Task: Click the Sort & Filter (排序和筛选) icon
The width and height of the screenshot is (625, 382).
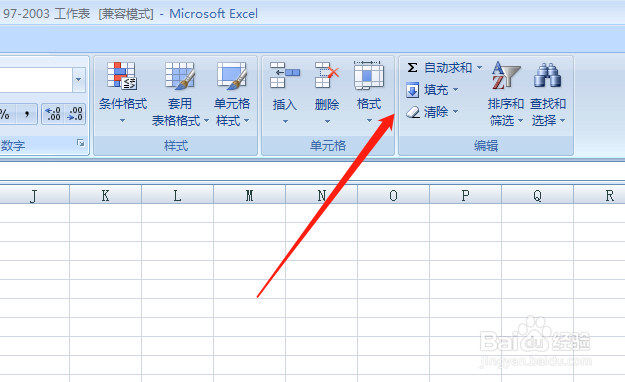Action: tap(505, 76)
